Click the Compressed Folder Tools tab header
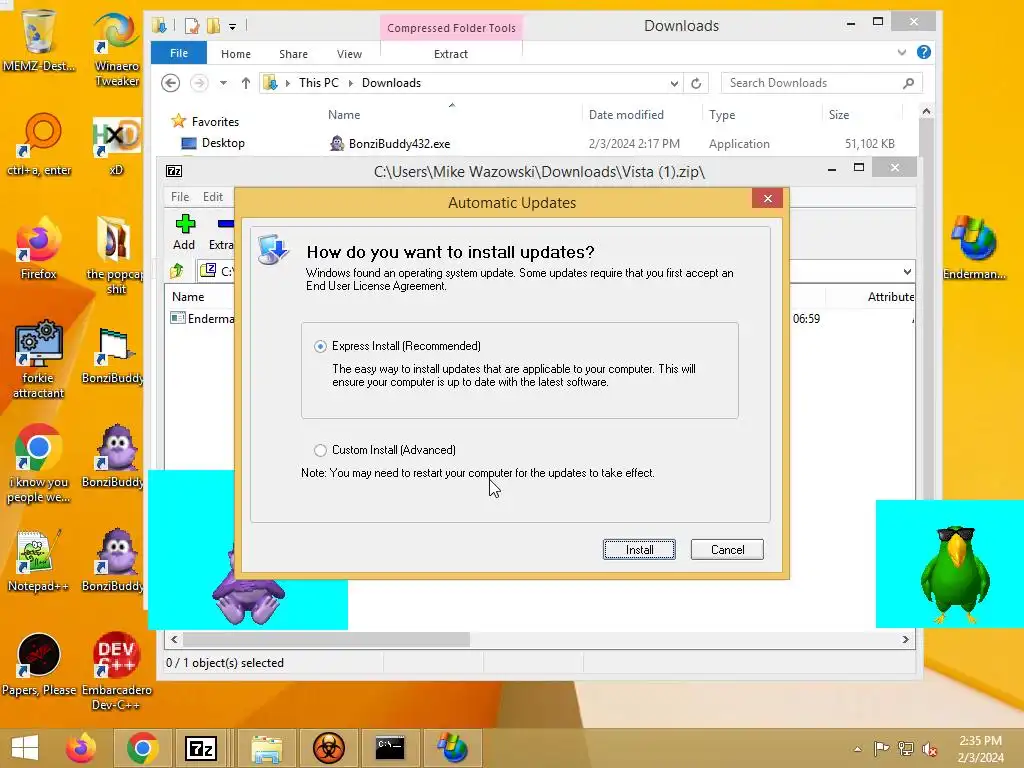 pos(451,28)
